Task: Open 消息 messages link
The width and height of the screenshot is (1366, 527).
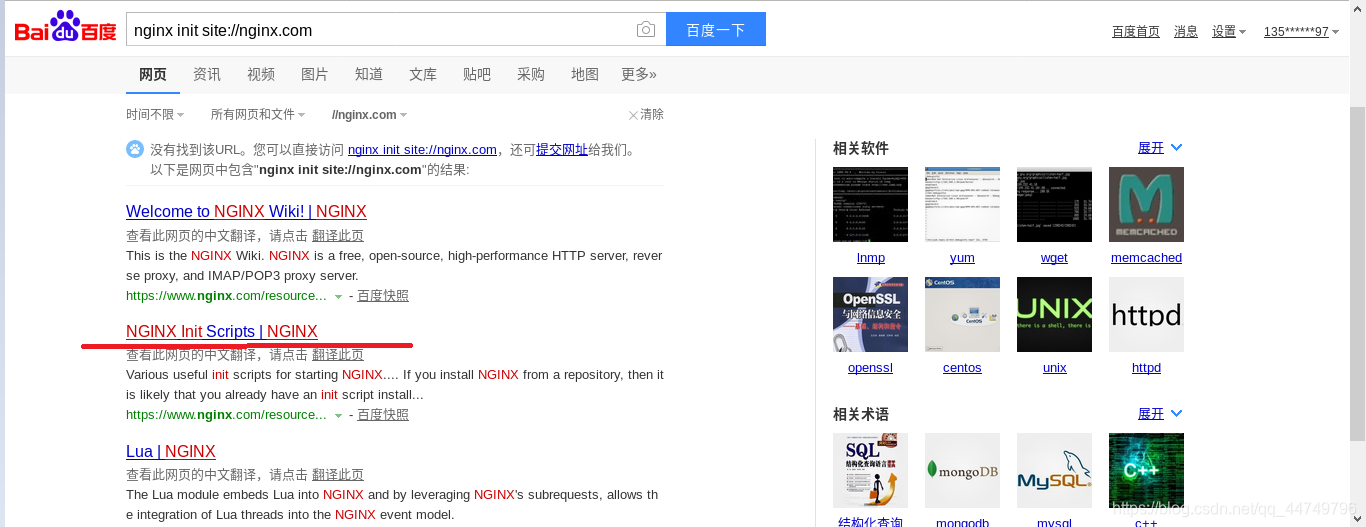Action: [x=1186, y=32]
